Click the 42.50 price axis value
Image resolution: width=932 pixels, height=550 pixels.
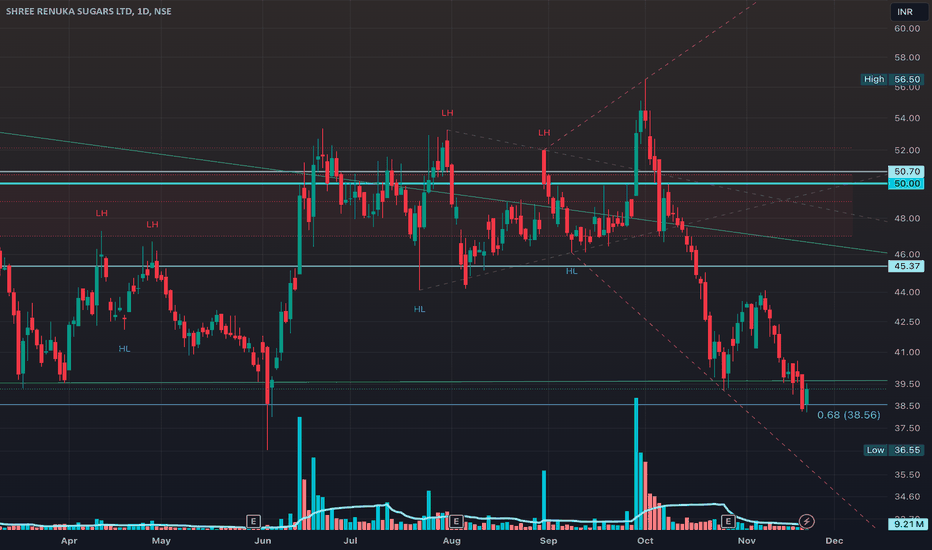pos(907,322)
